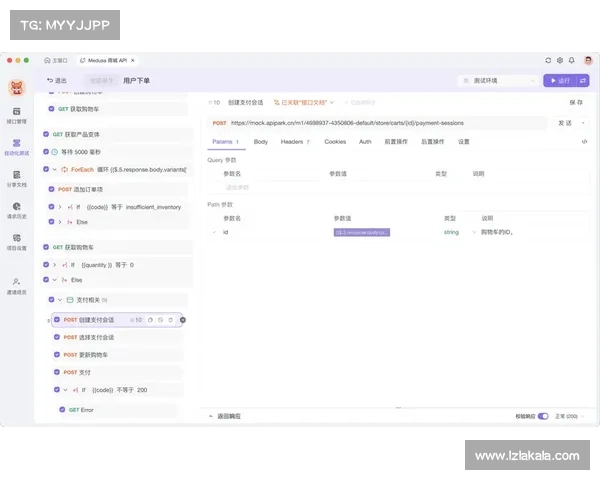Switch to the 后置操作 tab

433,142
